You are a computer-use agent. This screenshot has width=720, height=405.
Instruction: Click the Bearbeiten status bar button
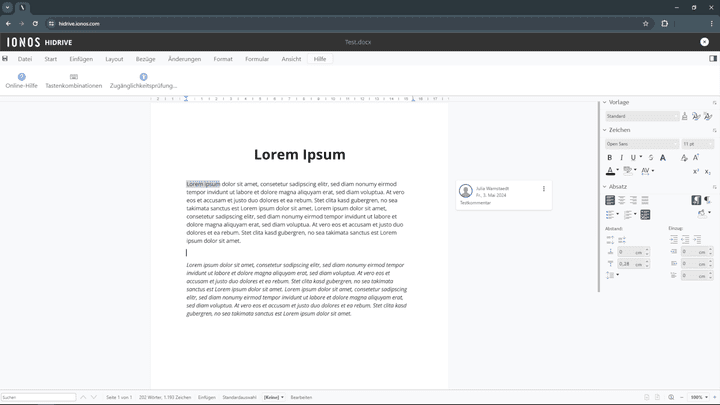point(301,397)
